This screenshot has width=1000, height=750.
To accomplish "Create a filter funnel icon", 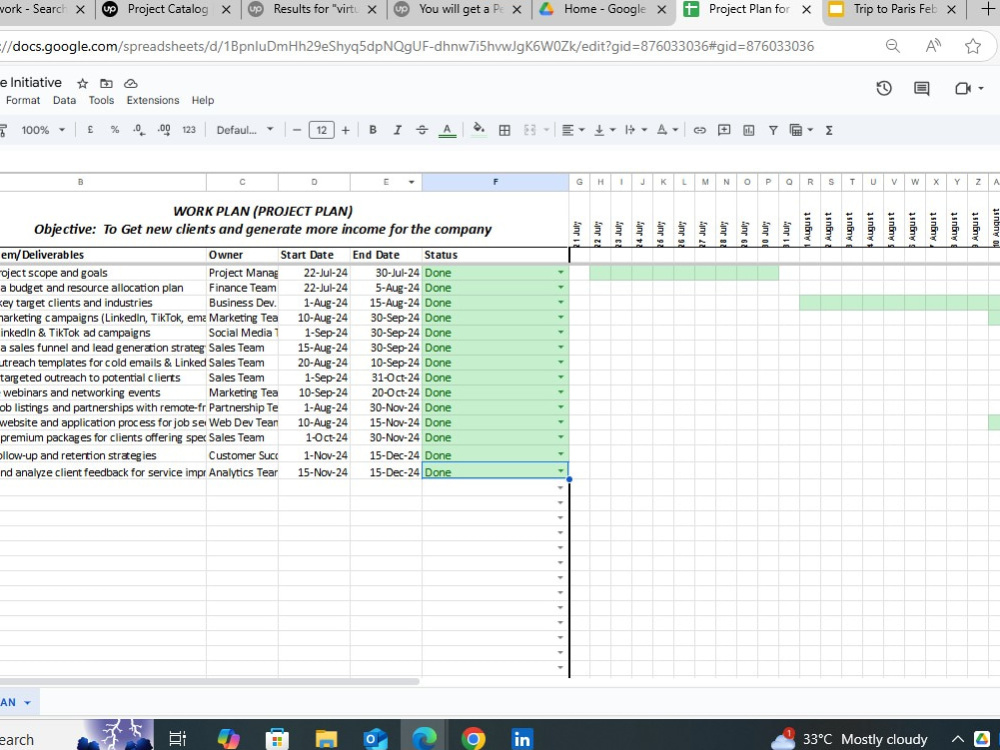I will (773, 130).
